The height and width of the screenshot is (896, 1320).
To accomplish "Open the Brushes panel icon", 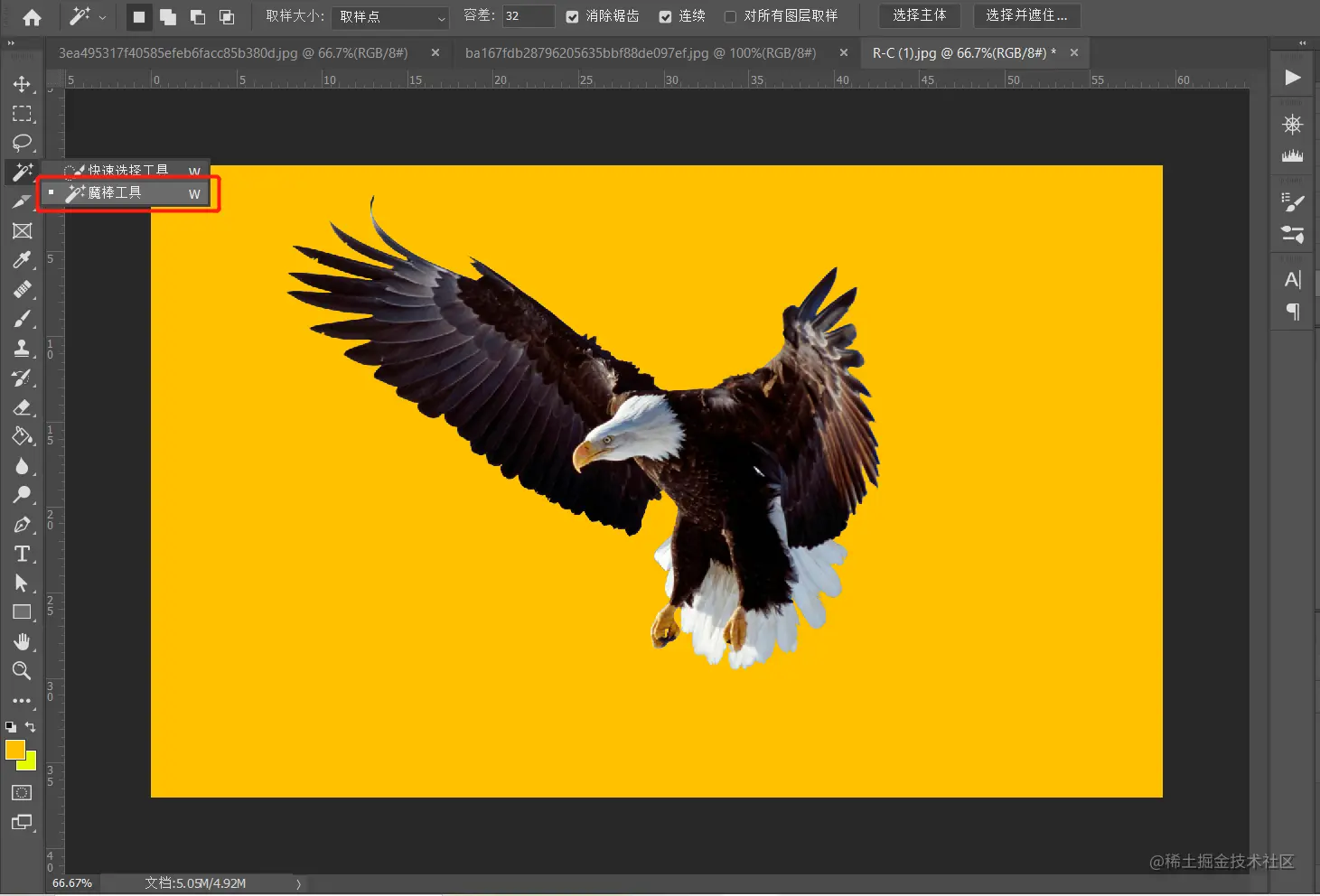I will click(x=1293, y=235).
